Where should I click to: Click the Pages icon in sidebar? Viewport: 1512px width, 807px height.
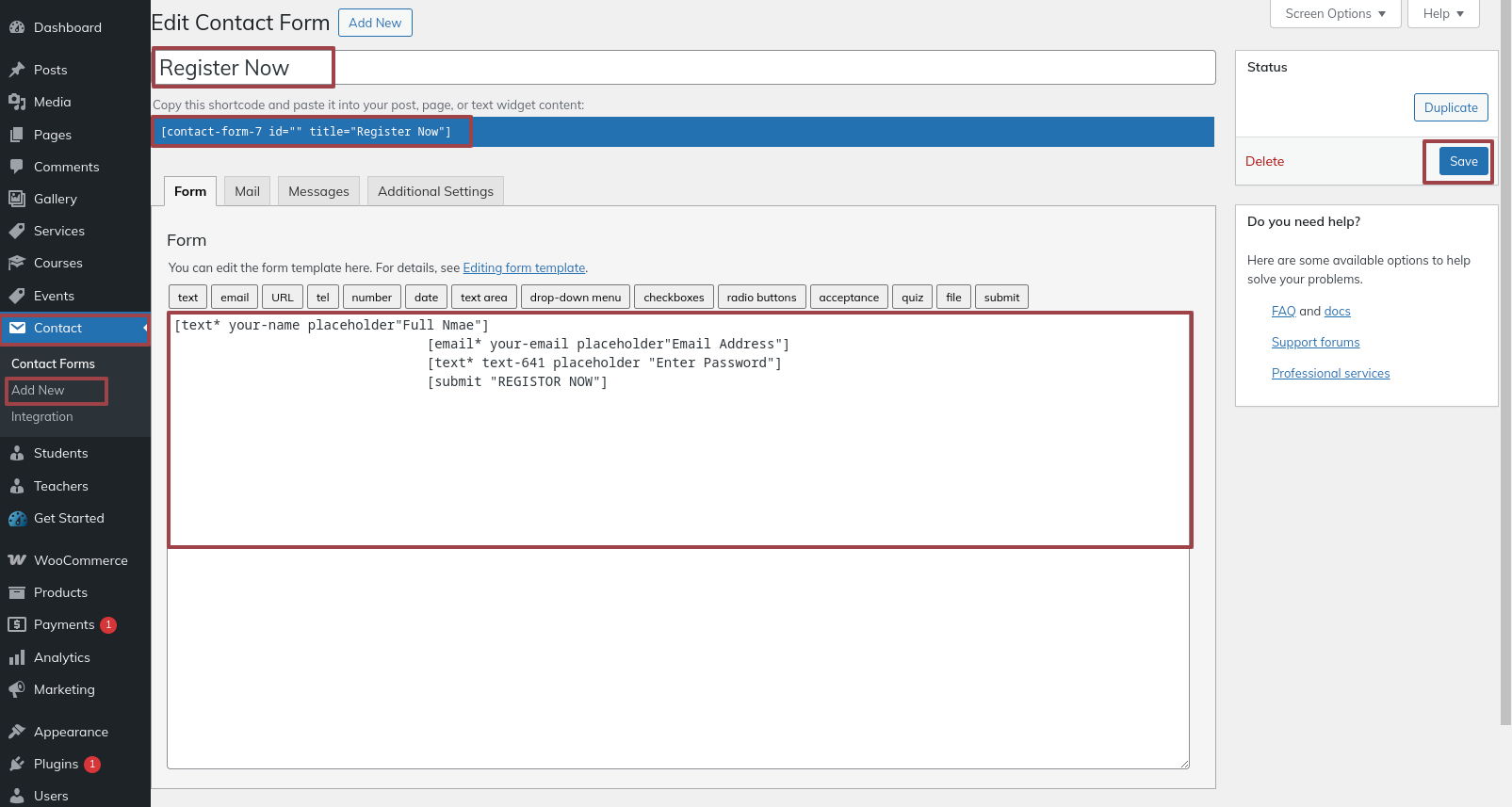pyautogui.click(x=17, y=135)
